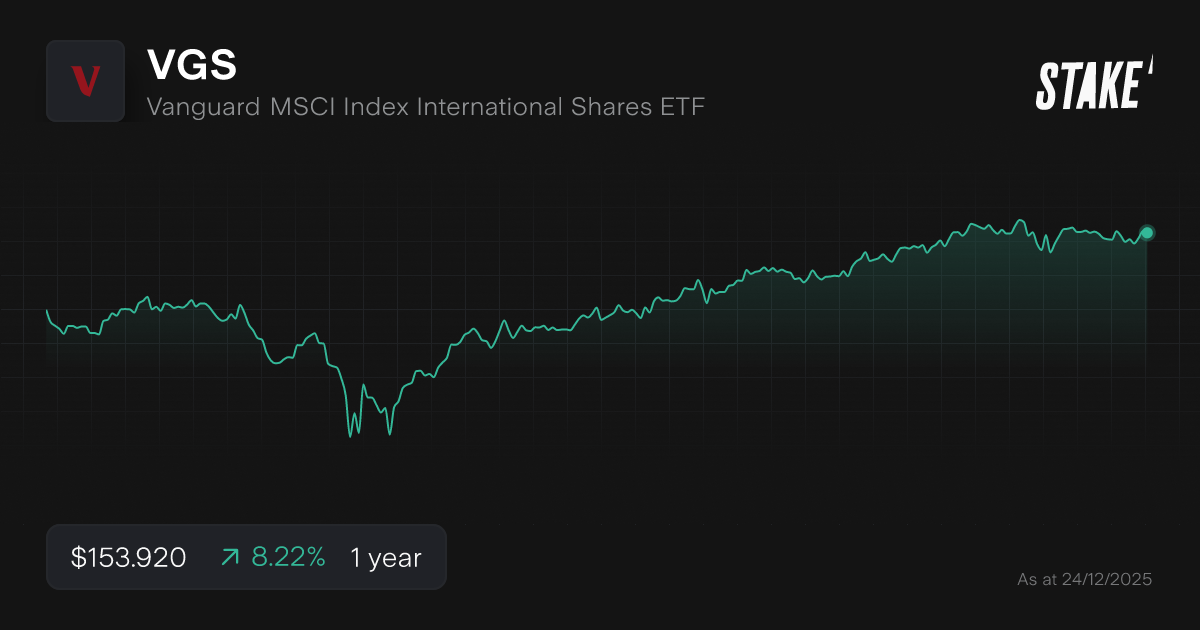
Task: Toggle the 8.22% percentage display
Action: pyautogui.click(x=288, y=557)
